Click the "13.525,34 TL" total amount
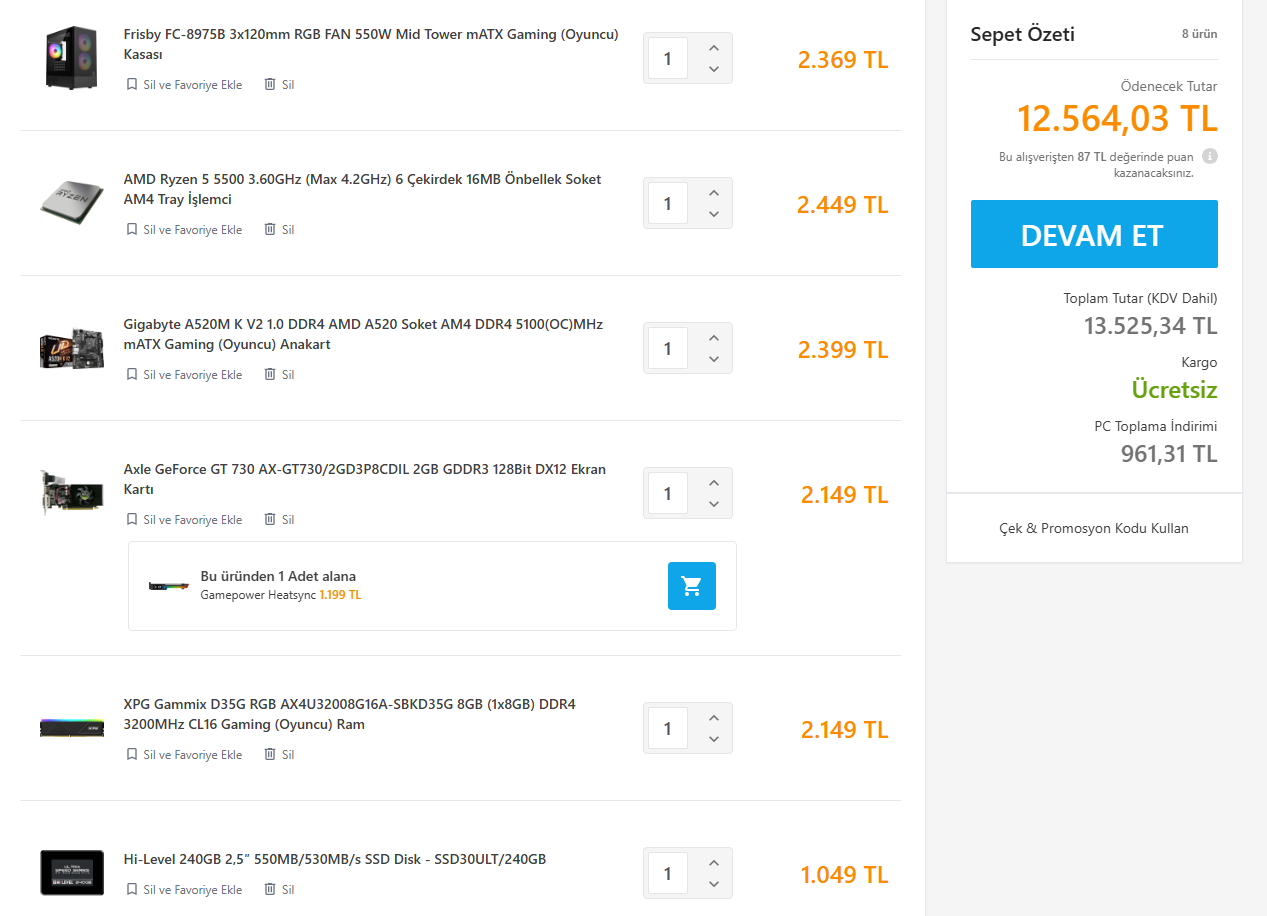 tap(1151, 326)
